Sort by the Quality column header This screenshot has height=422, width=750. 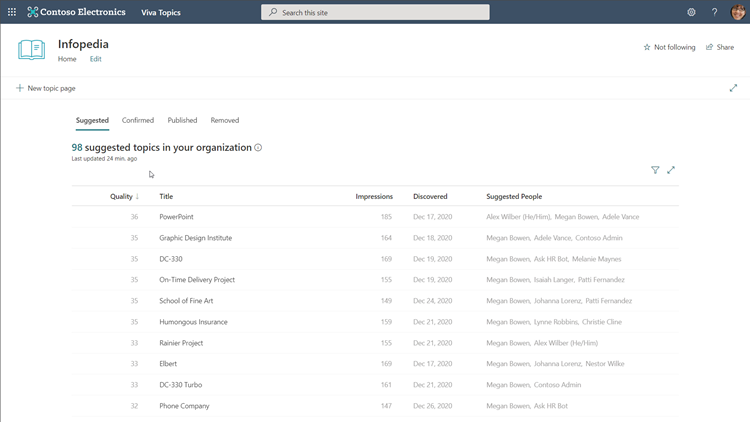(x=121, y=196)
